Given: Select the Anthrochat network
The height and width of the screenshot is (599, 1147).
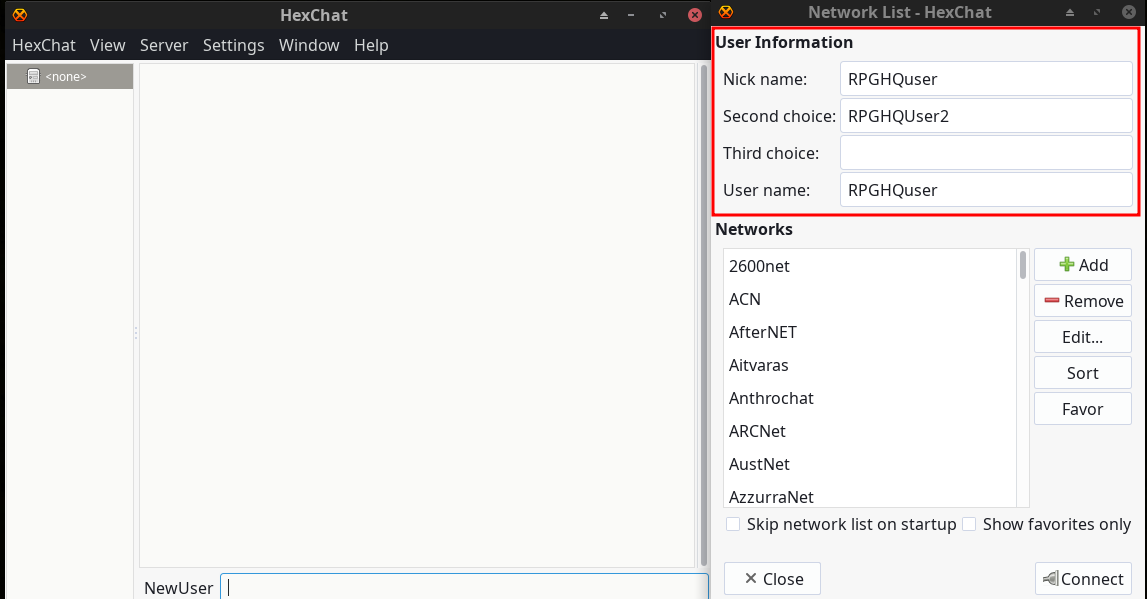Looking at the screenshot, I should (x=870, y=398).
